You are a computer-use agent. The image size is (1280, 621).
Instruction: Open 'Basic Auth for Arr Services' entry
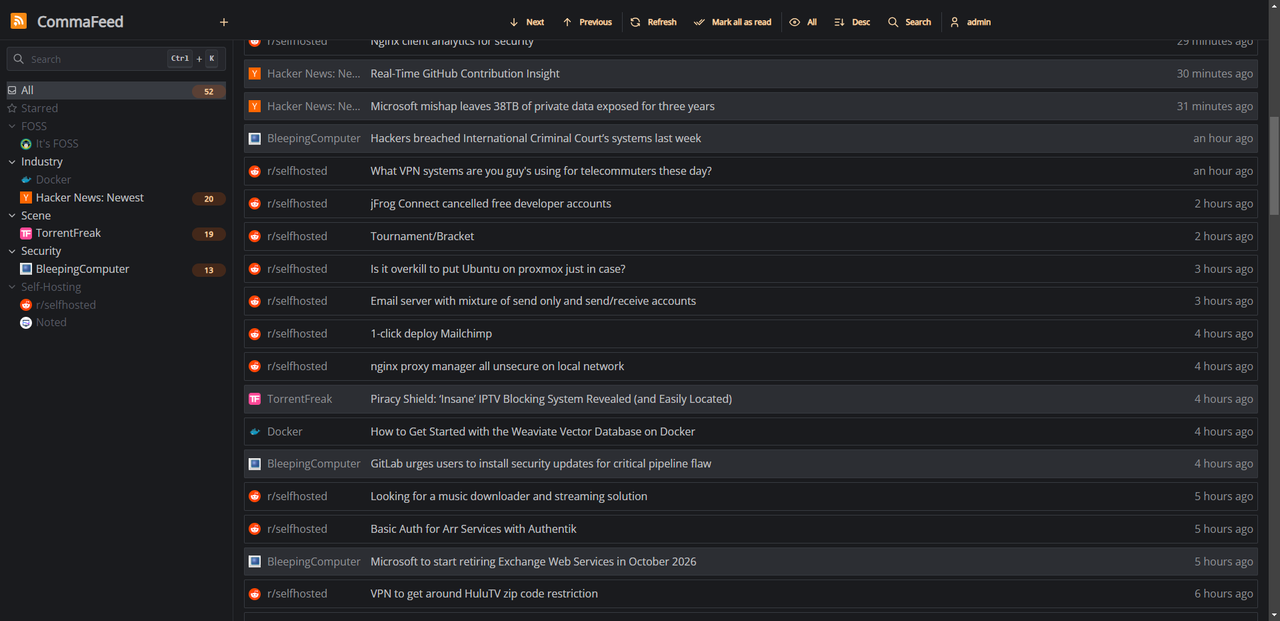(x=751, y=529)
